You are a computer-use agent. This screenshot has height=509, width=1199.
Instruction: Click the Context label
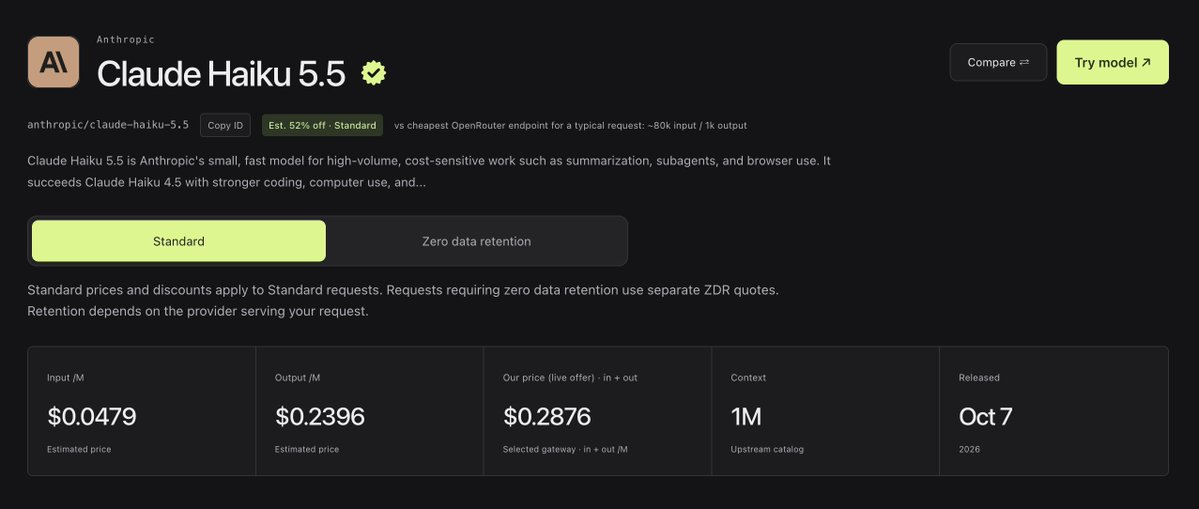[748, 378]
